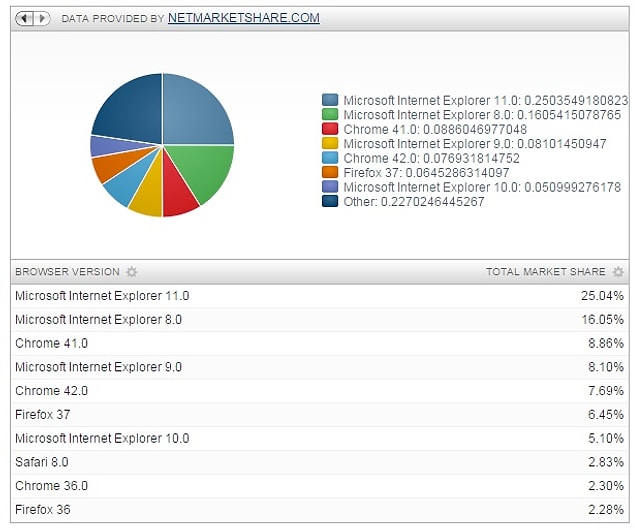Click the 6.45% market share value

[x=605, y=415]
